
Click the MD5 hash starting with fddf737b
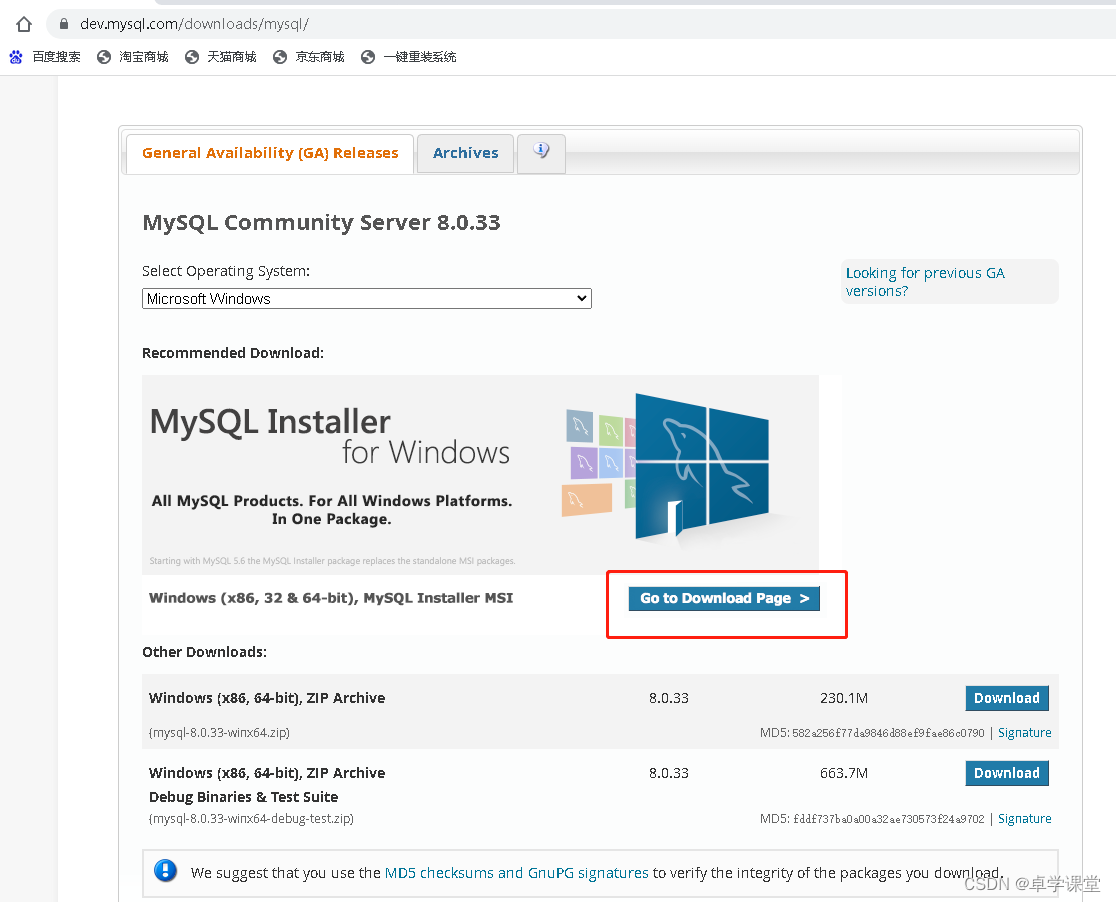(x=888, y=819)
